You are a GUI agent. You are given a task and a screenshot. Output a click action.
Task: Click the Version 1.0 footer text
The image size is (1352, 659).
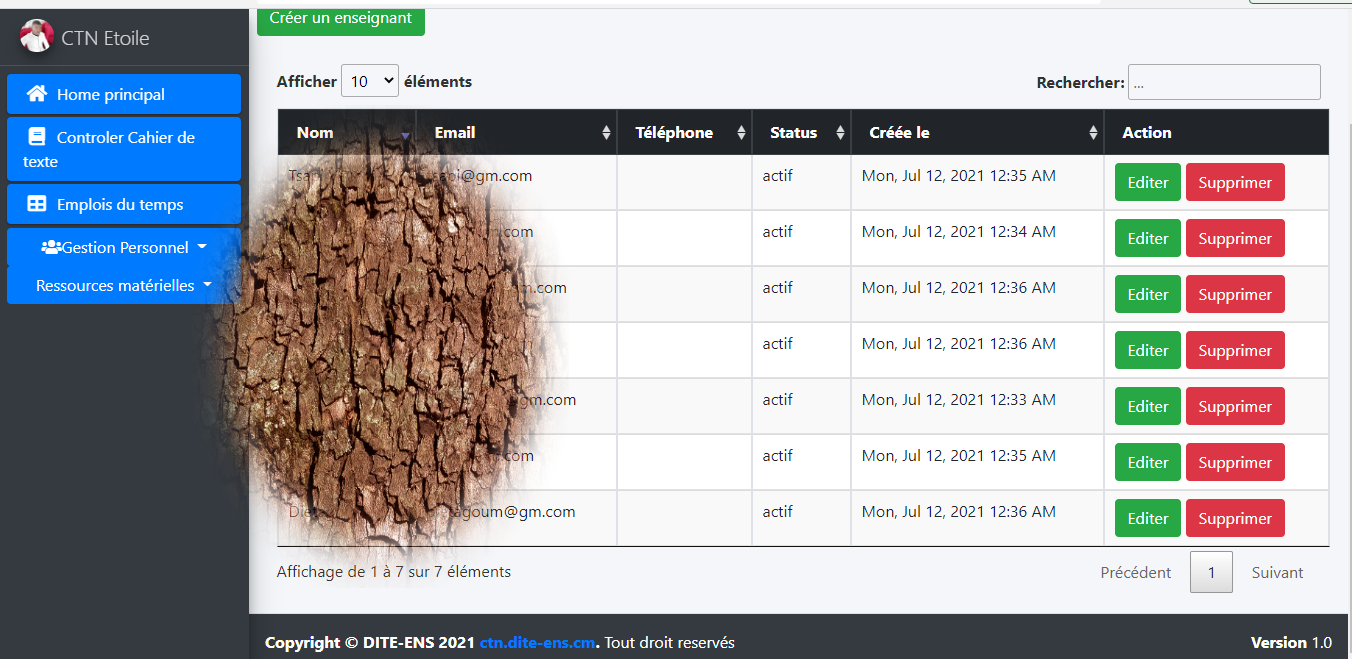[1291, 642]
